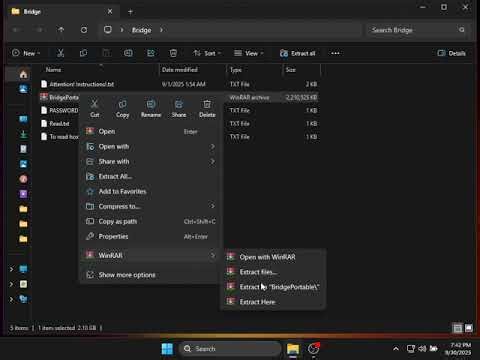Expand the WinRAR submenu entry
480x360 pixels.
pyautogui.click(x=150, y=255)
